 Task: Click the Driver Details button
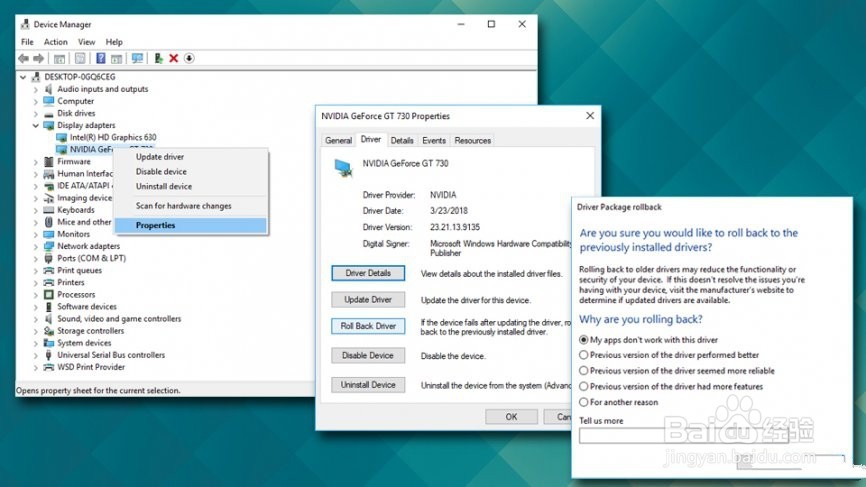(x=368, y=273)
